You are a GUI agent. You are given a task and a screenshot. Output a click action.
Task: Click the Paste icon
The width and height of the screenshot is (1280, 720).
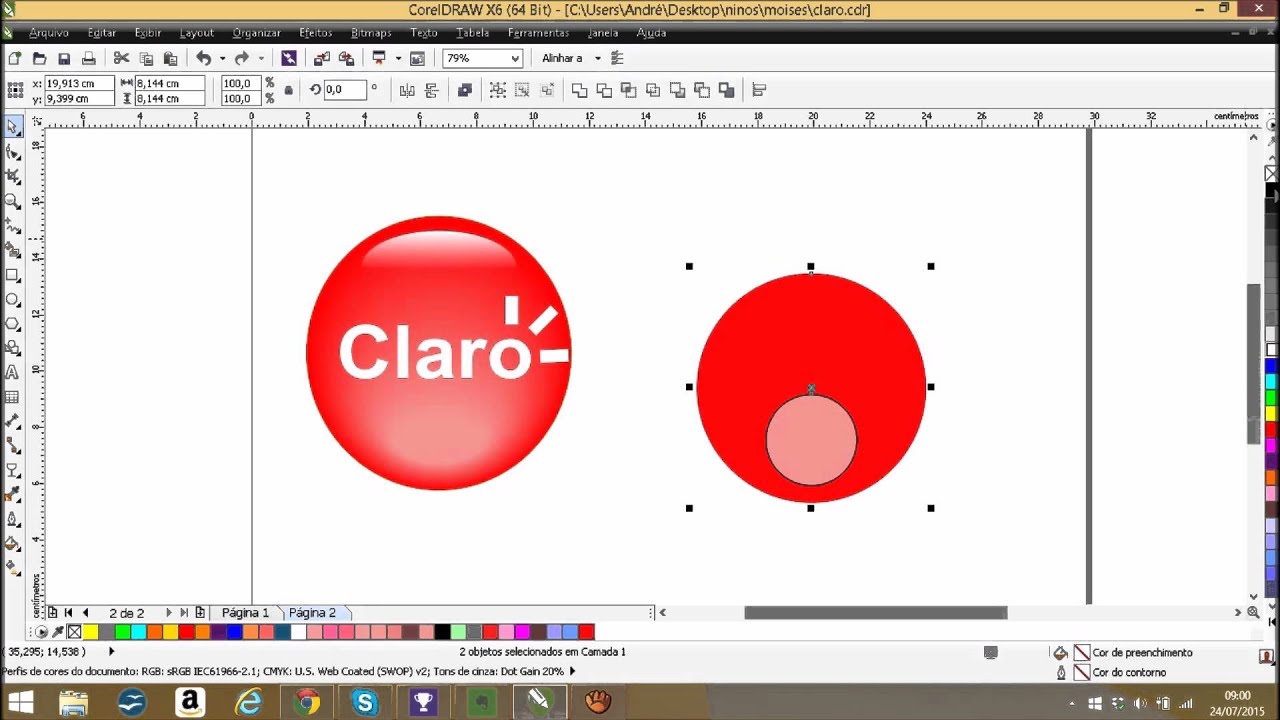(x=170, y=59)
